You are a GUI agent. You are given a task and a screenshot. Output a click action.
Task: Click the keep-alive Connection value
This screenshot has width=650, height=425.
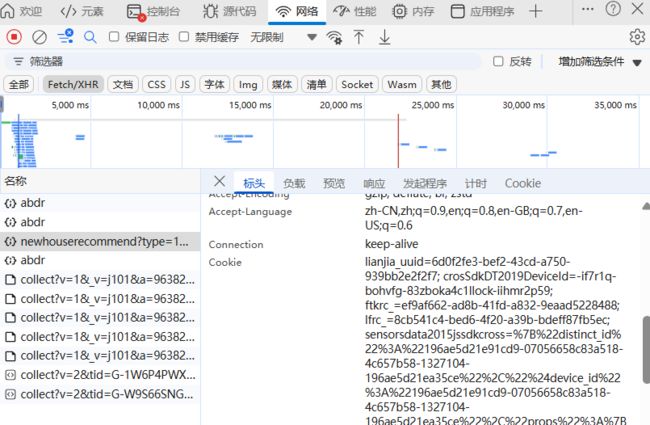tap(391, 244)
